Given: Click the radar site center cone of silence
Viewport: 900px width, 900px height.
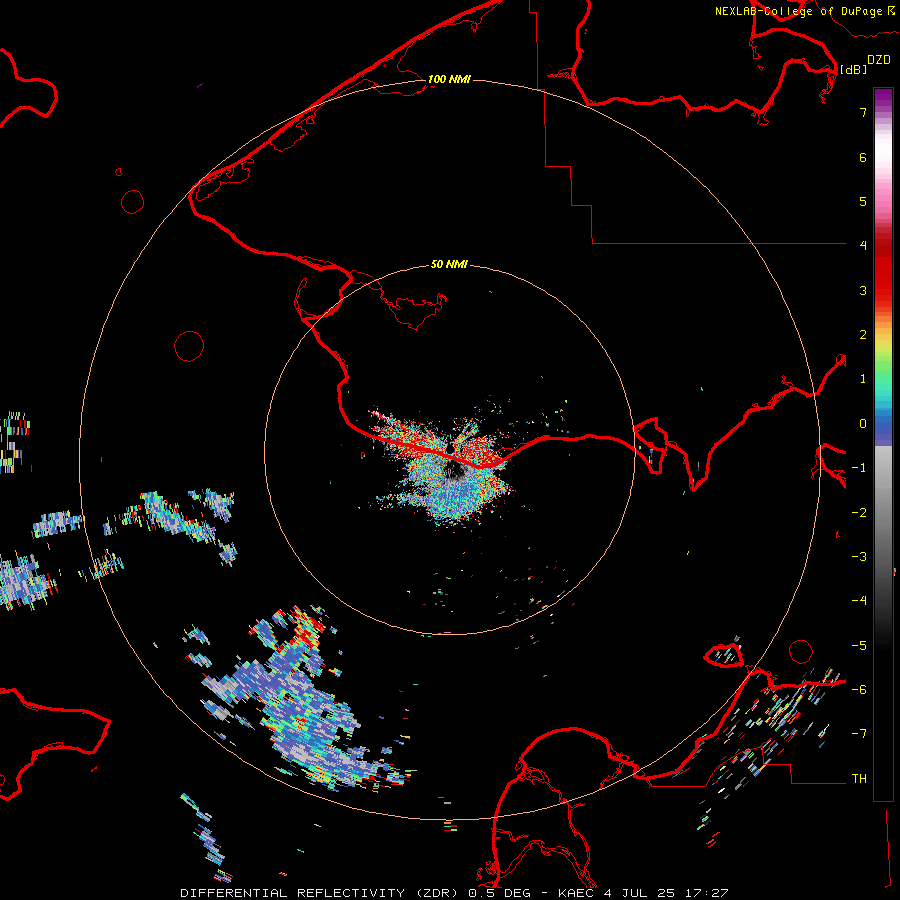Looking at the screenshot, I should [451, 448].
